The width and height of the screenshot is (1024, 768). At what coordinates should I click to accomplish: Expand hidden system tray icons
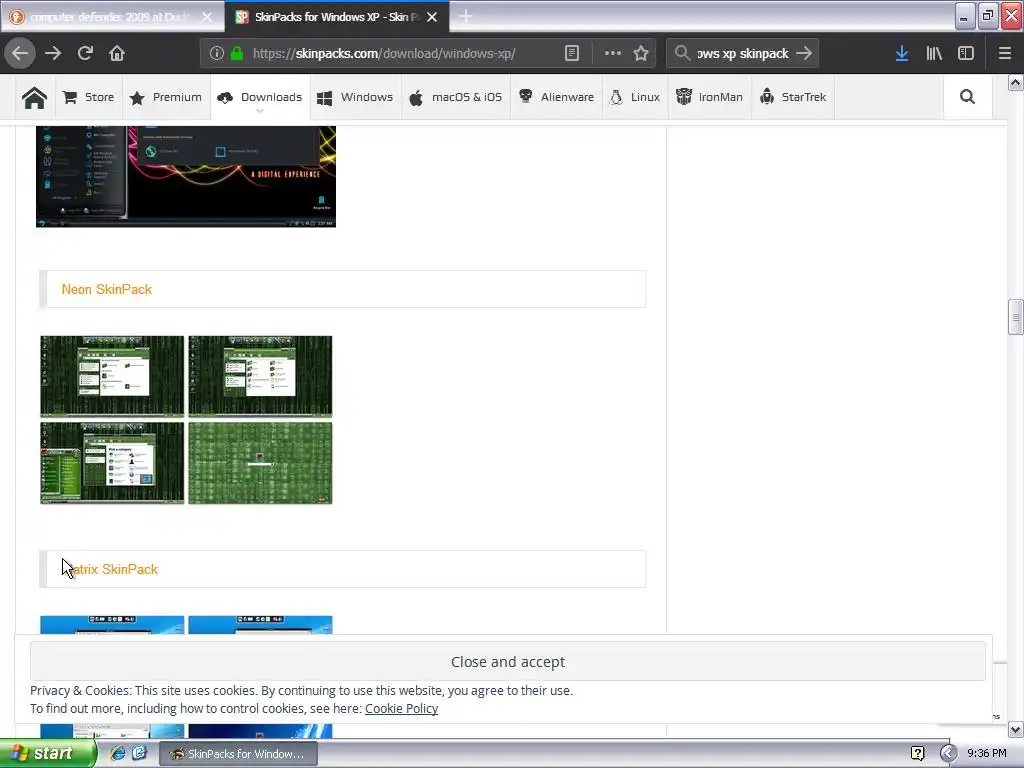click(x=948, y=754)
